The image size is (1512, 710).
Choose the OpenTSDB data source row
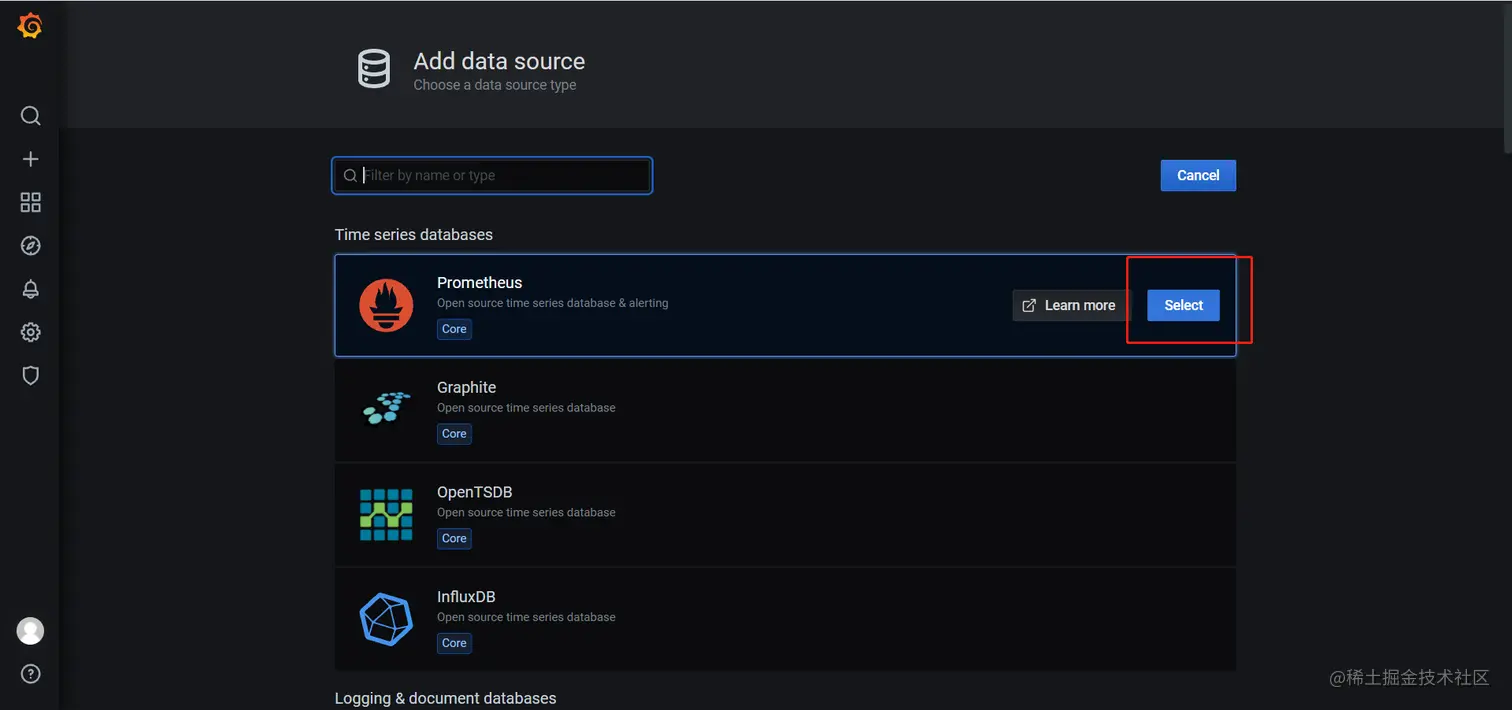coord(785,515)
